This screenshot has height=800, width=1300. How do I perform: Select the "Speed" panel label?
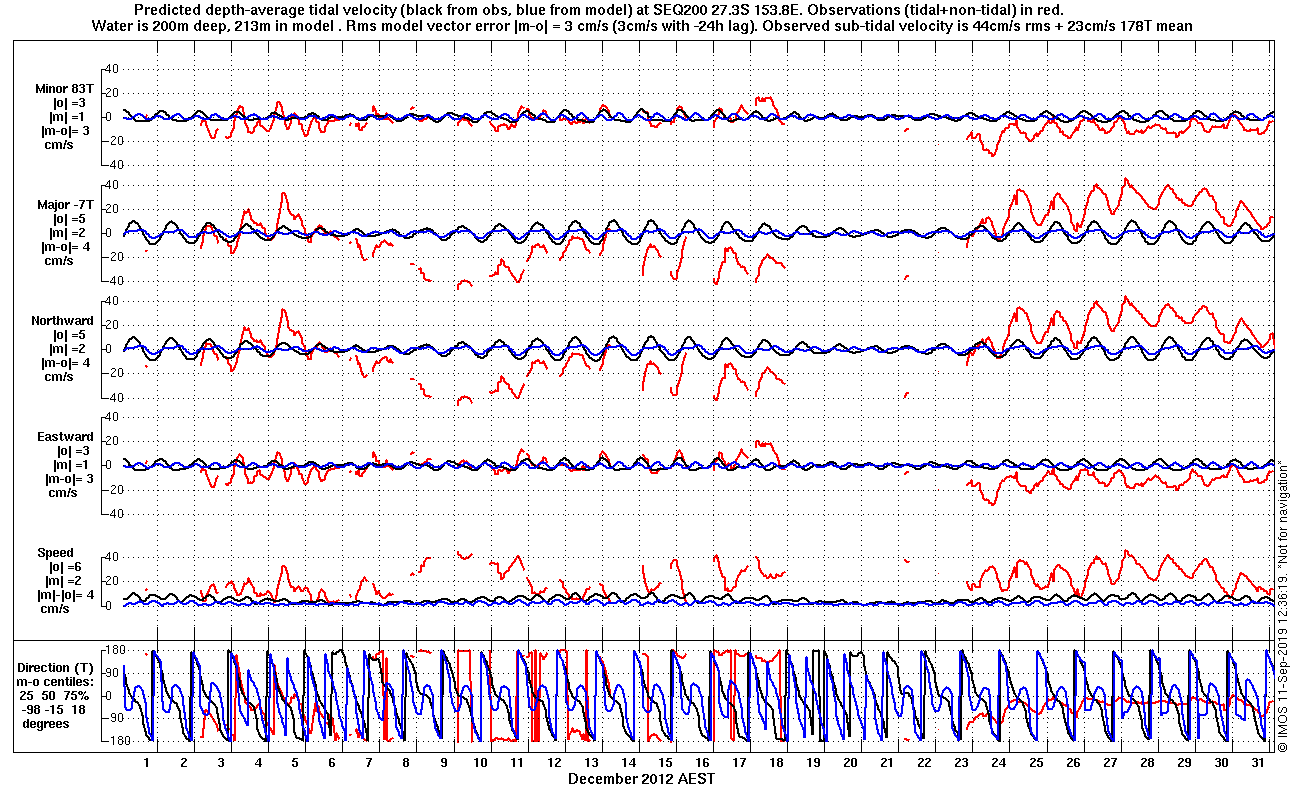[55, 553]
